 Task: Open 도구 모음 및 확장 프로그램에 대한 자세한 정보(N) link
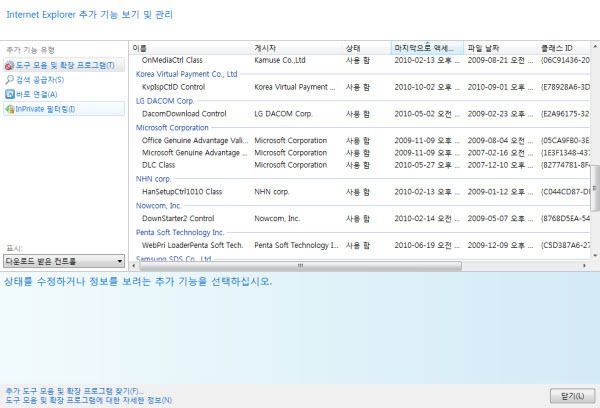pos(88,400)
